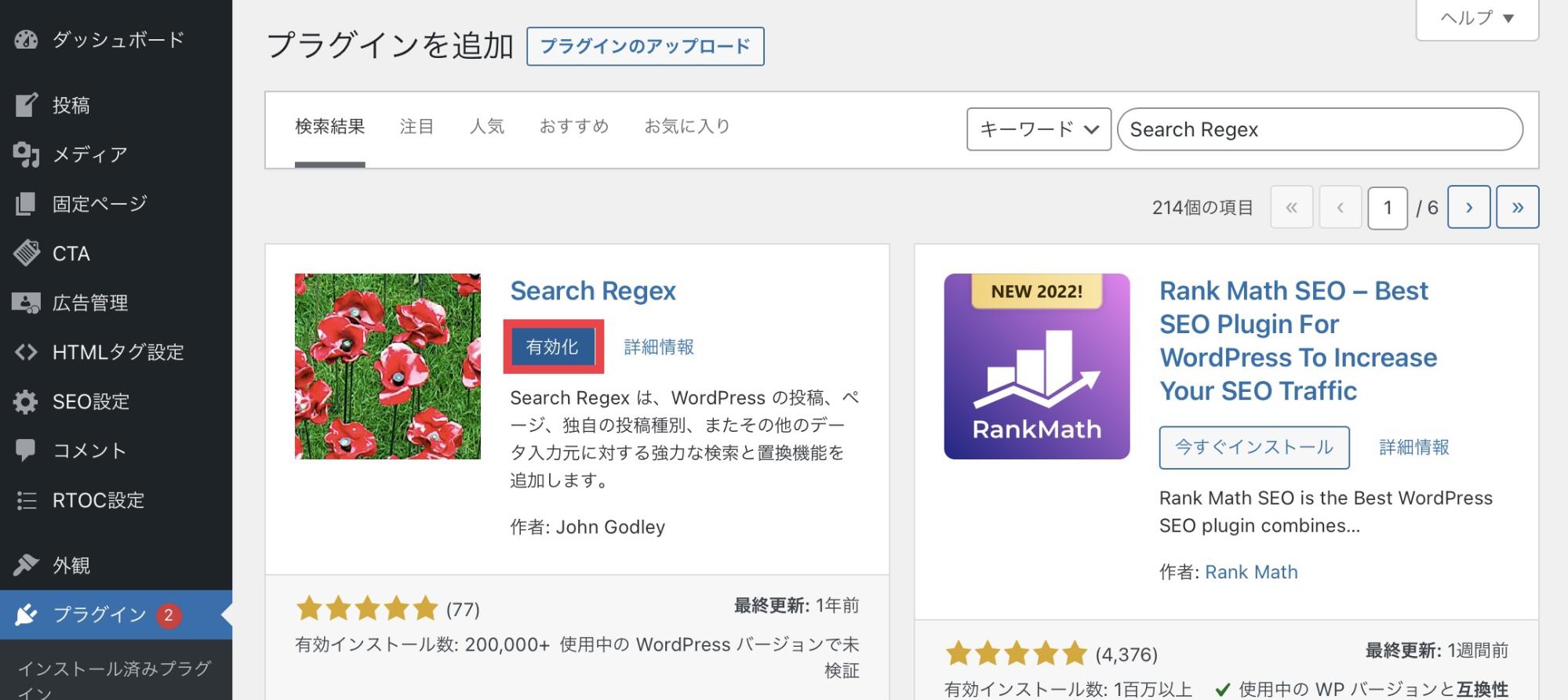Click 有効化 to activate Search Regex
The width and height of the screenshot is (1568, 700).
553,346
